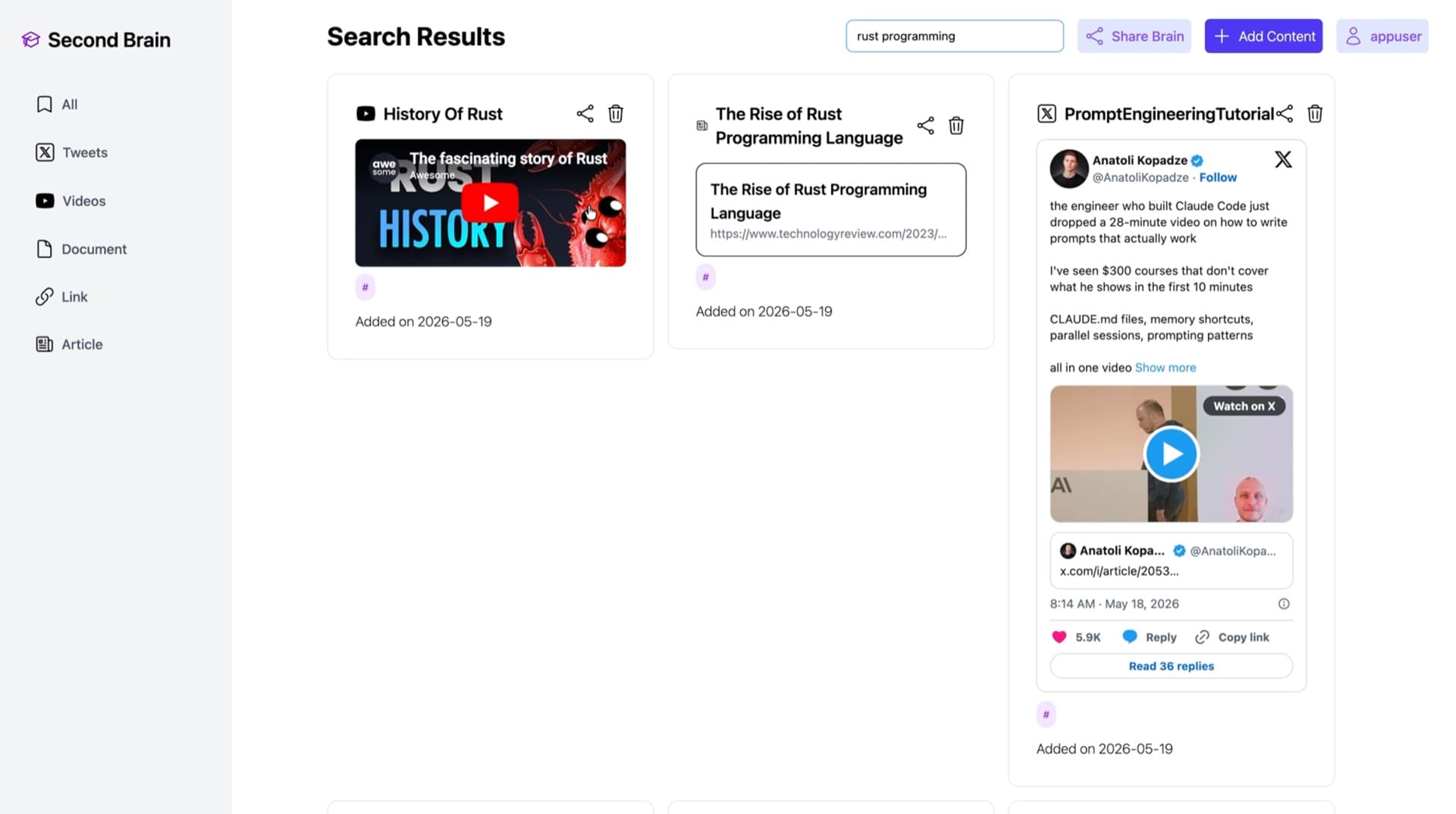1456x814 pixels.
Task: Click the Search Results heading
Action: (416, 36)
